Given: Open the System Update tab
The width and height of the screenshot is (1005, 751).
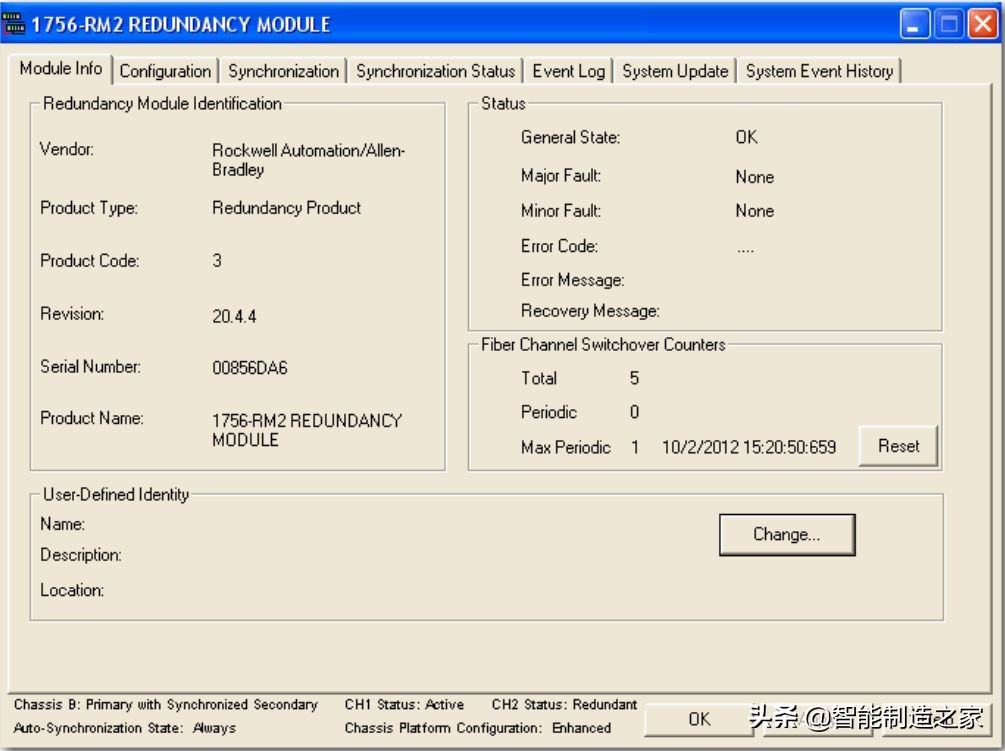Looking at the screenshot, I should pos(675,71).
